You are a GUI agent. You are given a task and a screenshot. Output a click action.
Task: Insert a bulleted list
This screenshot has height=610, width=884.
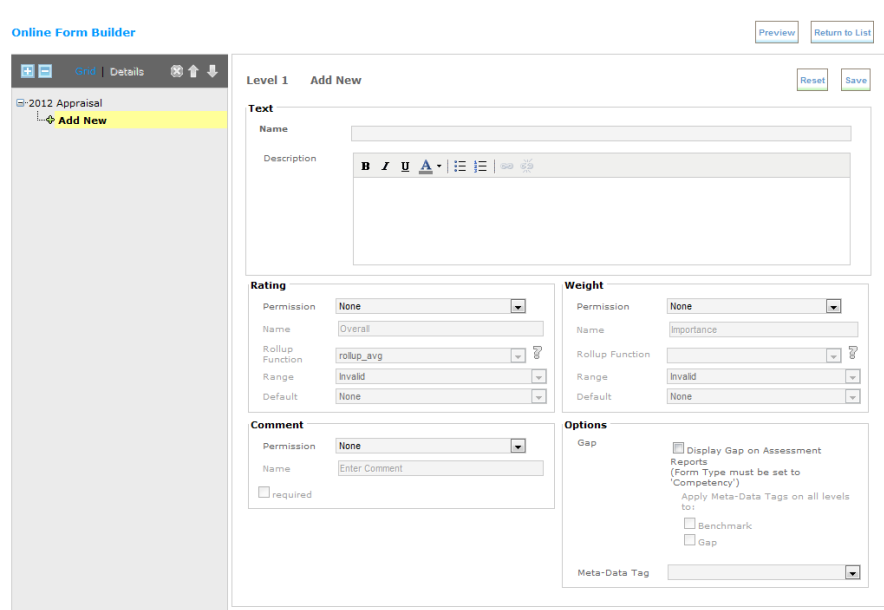pyautogui.click(x=460, y=166)
